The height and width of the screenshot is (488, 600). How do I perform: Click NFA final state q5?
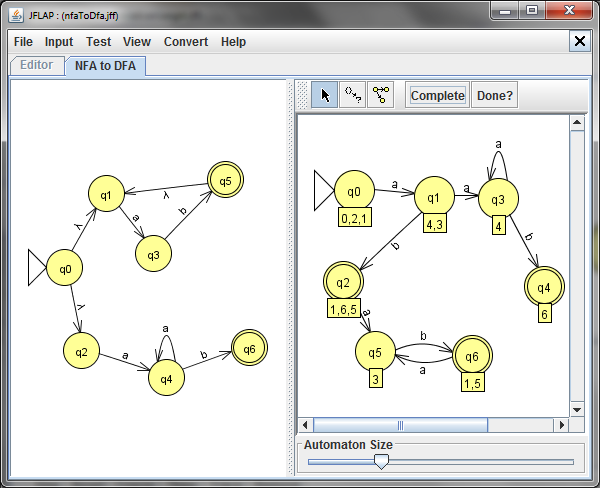pyautogui.click(x=225, y=181)
